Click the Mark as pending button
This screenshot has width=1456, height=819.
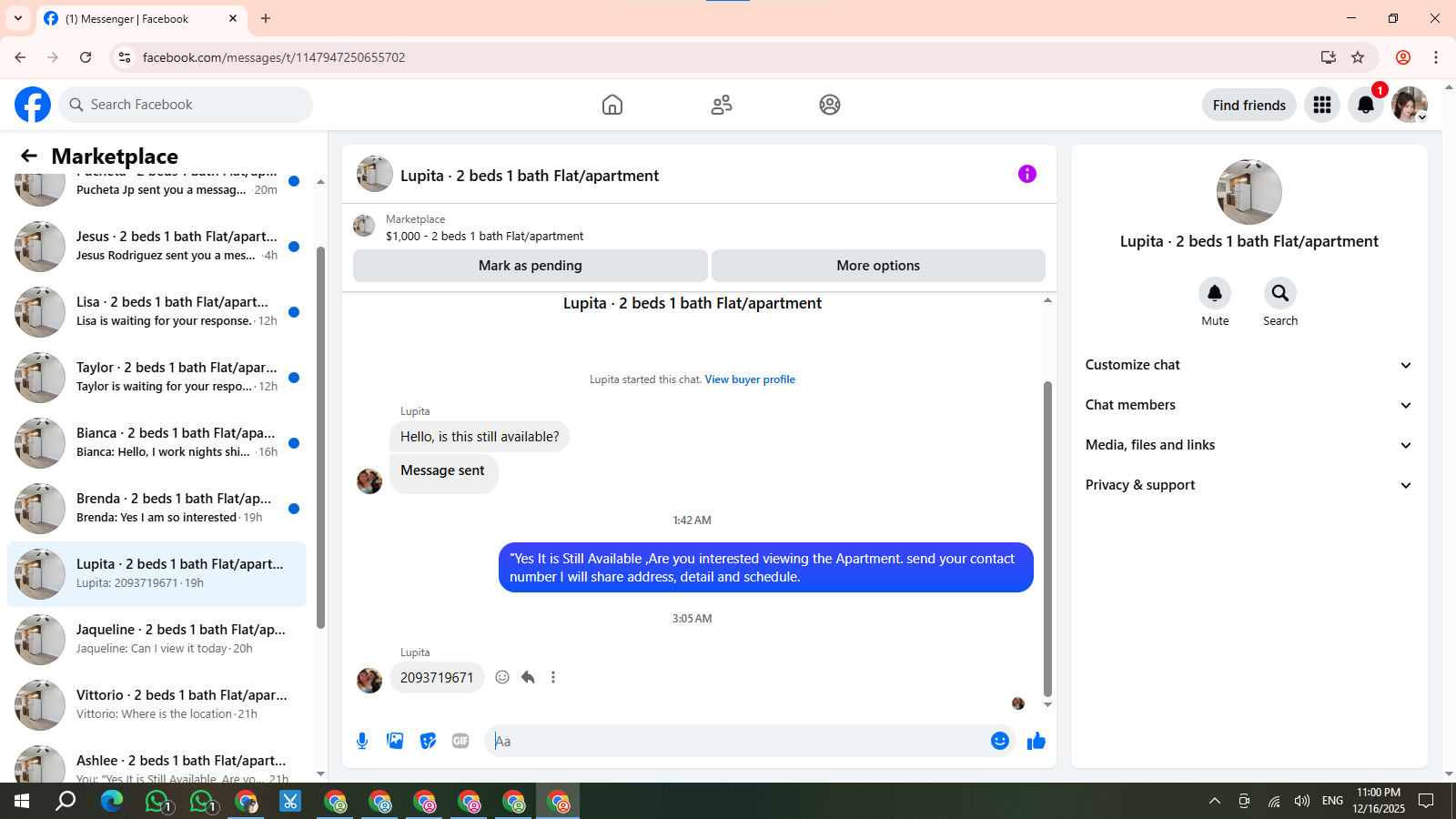(x=531, y=266)
